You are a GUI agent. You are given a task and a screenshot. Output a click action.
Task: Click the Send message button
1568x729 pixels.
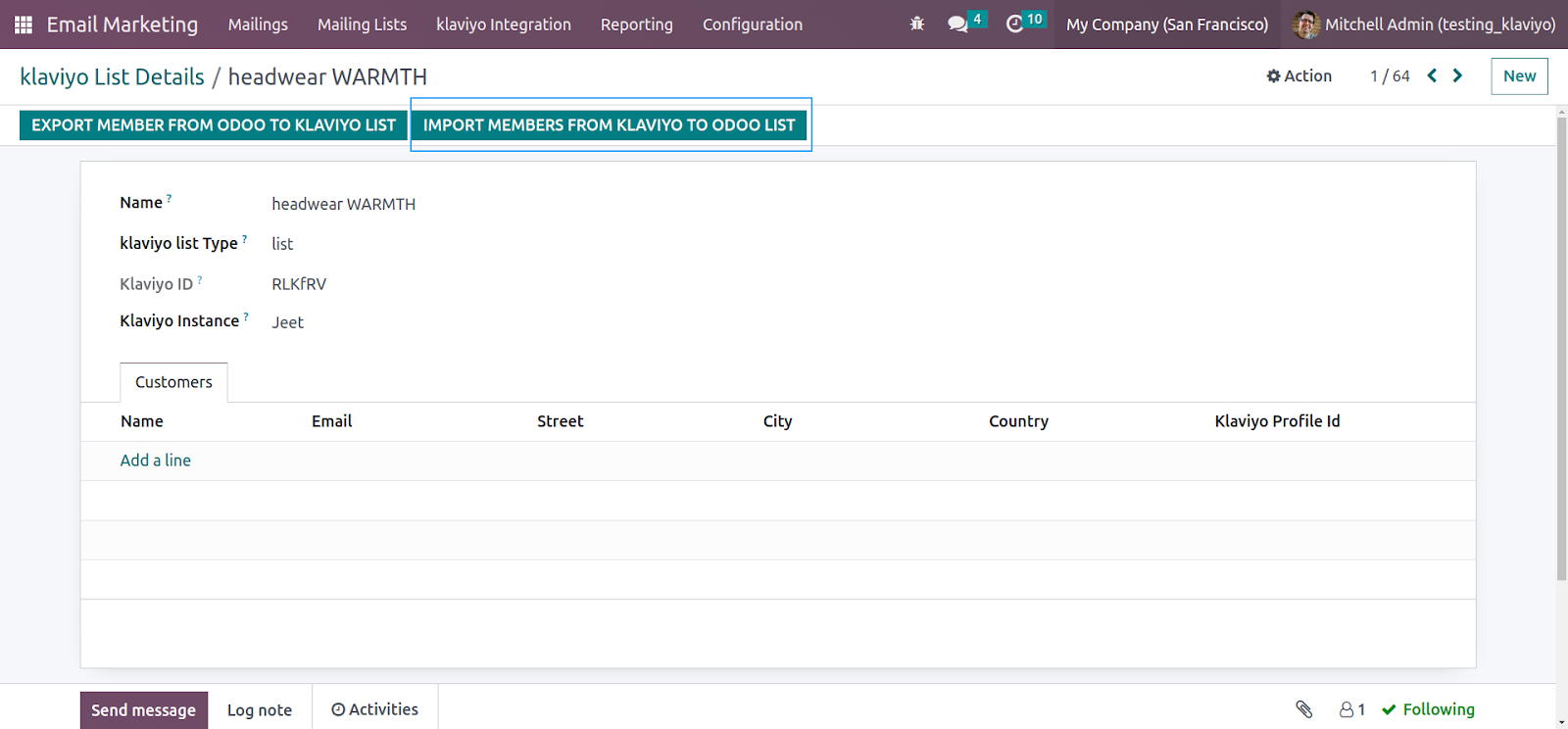click(143, 710)
